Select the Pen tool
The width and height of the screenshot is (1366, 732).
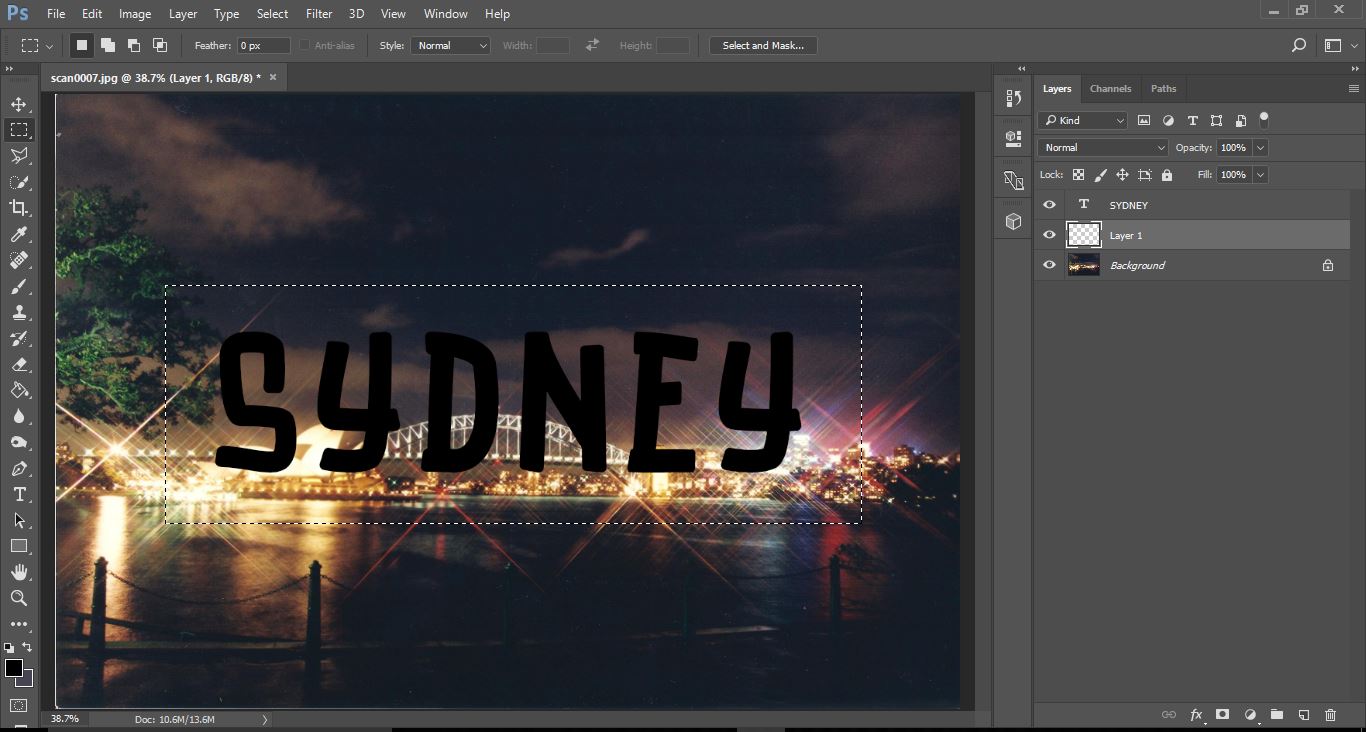click(19, 468)
